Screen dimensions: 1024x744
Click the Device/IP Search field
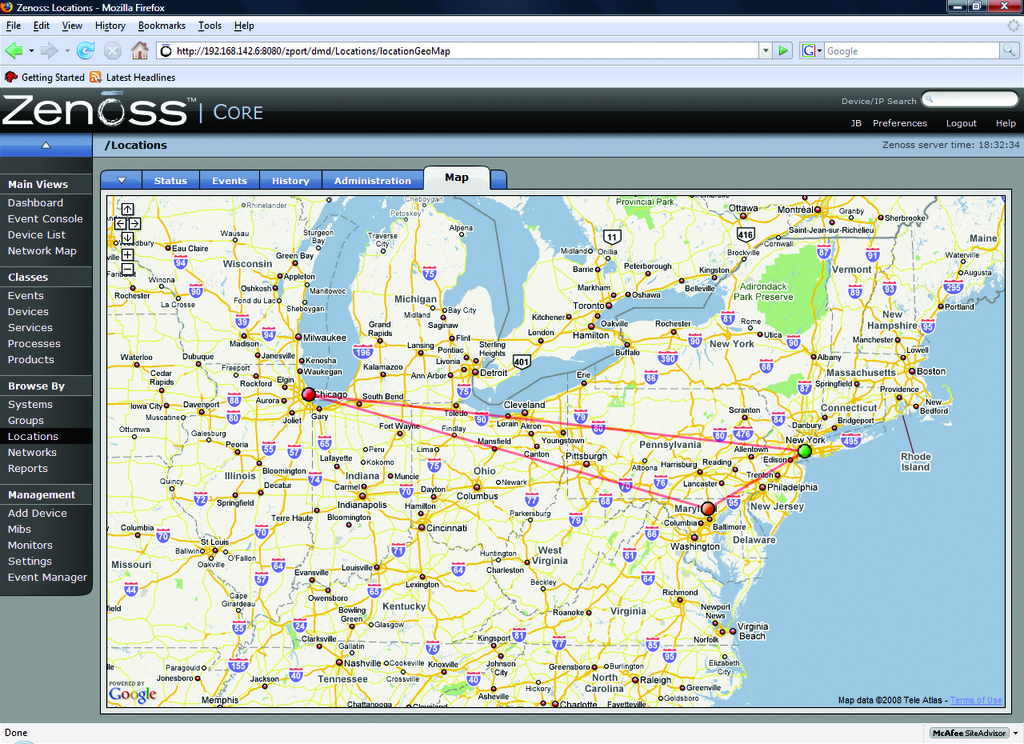click(968, 100)
